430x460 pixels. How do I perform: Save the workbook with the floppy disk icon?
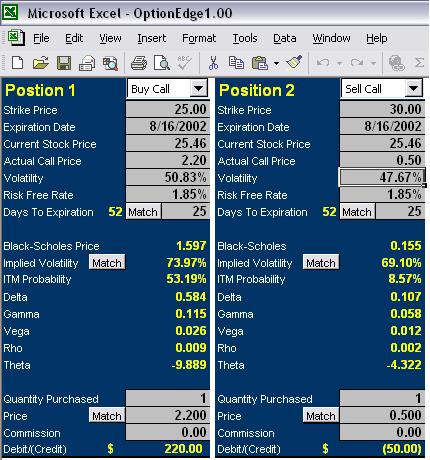(x=64, y=63)
